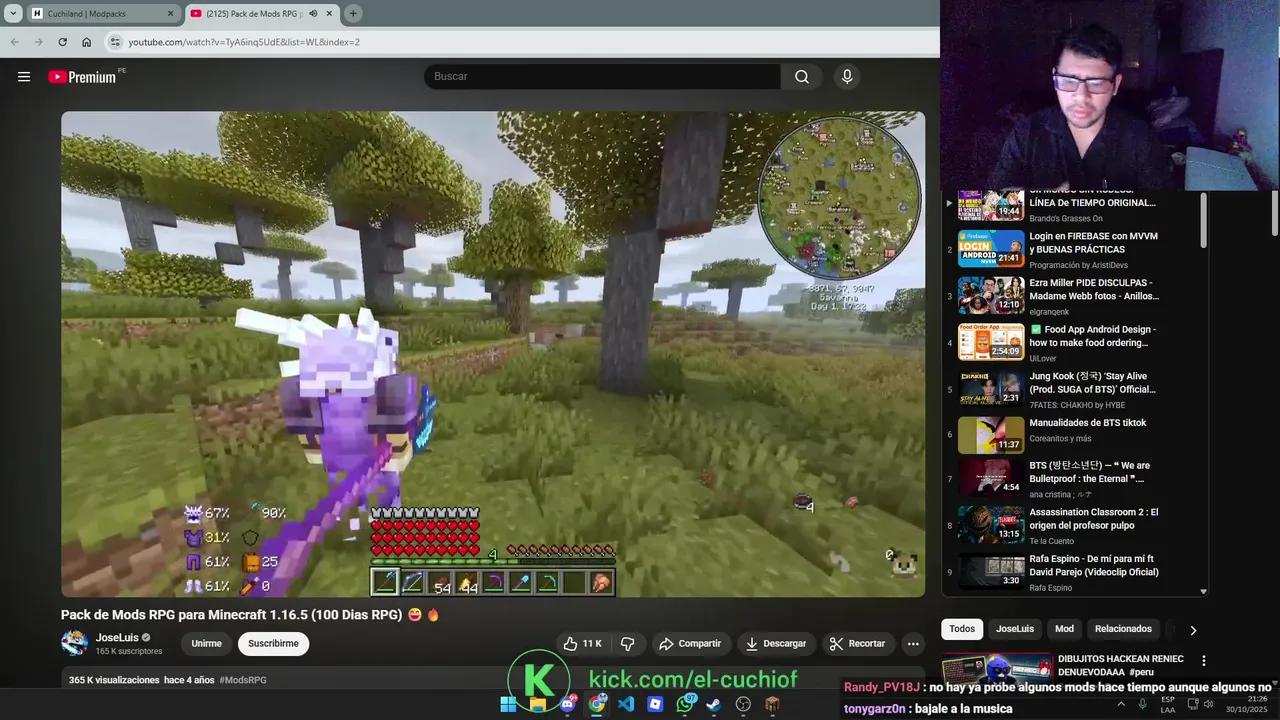Dislike the video with thumbs down
1280x720 pixels.
(x=628, y=643)
